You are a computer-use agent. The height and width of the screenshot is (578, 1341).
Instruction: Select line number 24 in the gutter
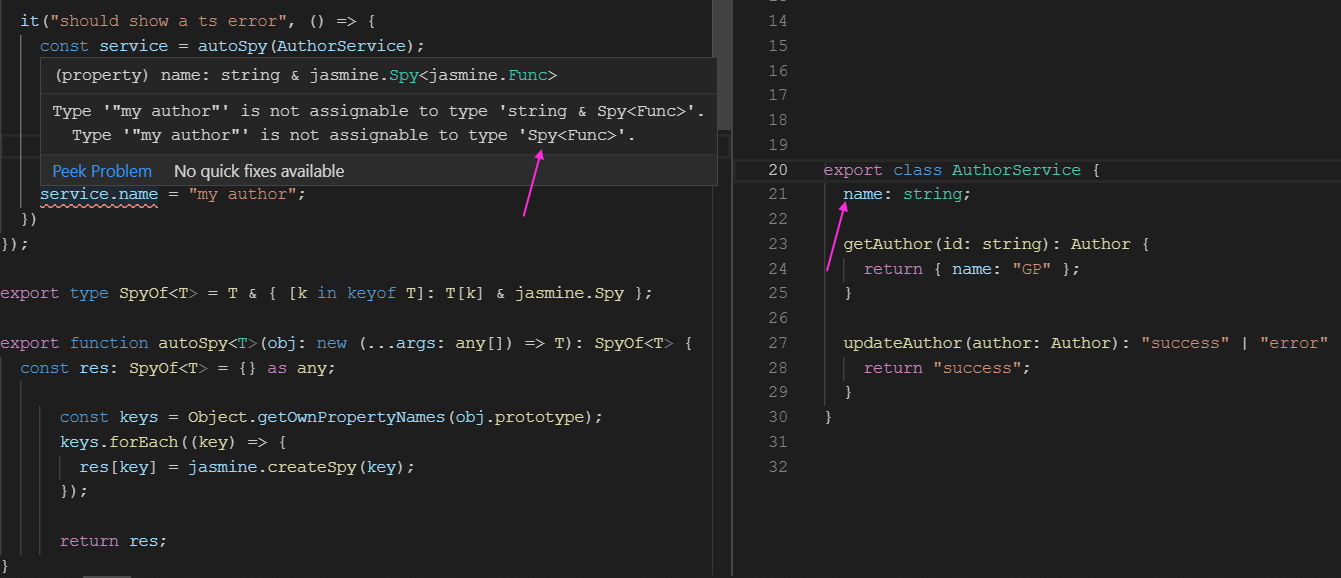pos(778,268)
